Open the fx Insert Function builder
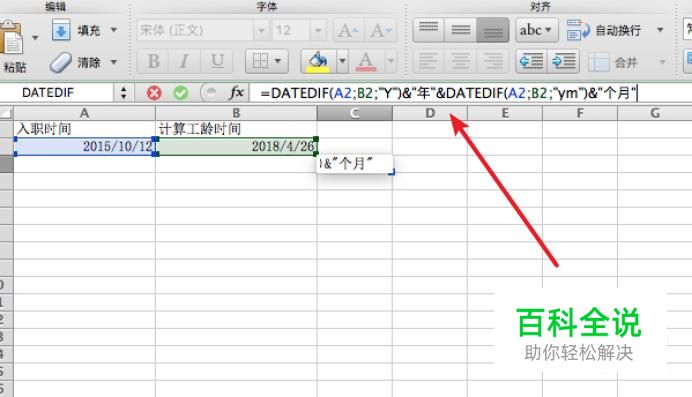 [237, 93]
